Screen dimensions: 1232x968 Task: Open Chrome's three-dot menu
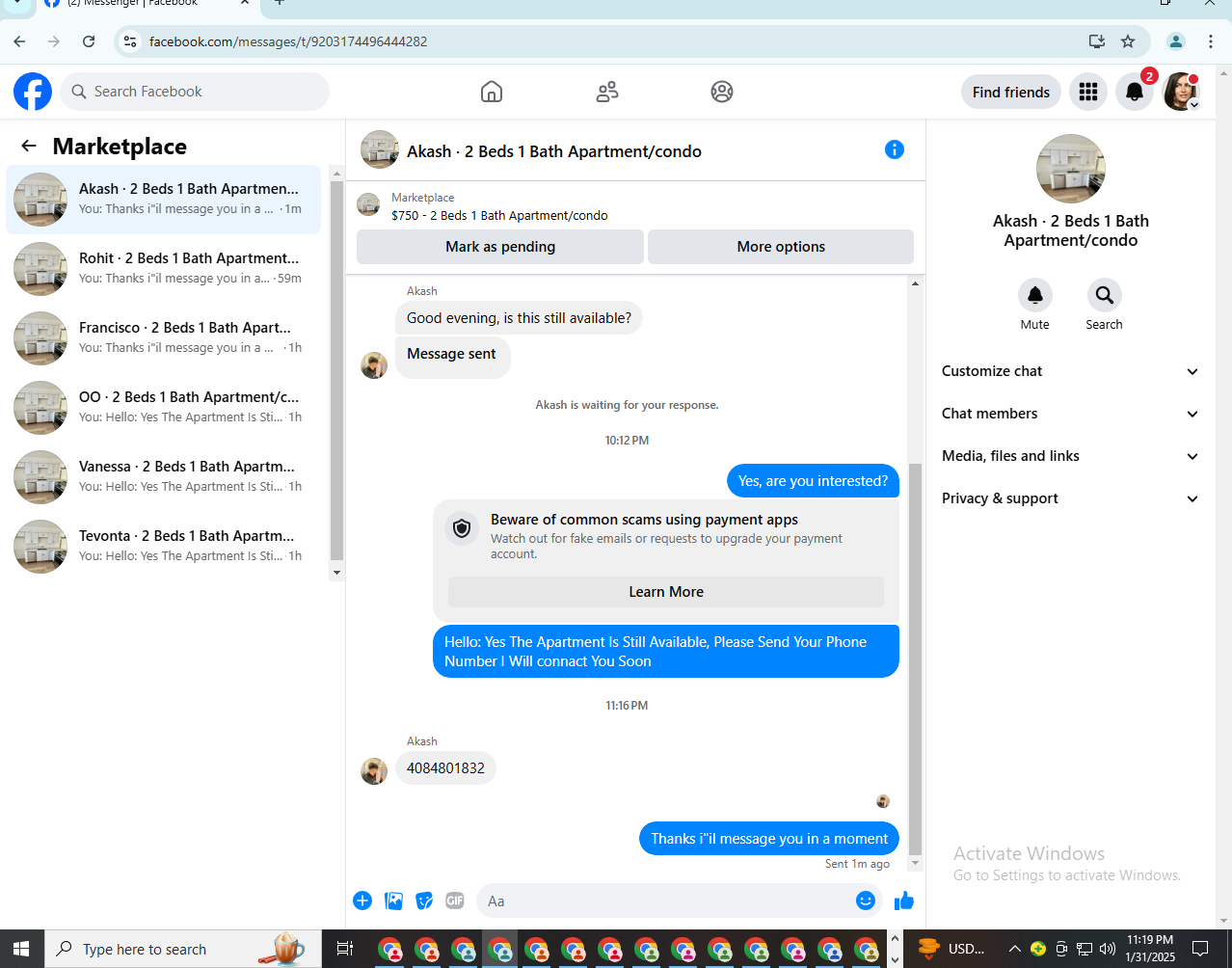tap(1211, 41)
